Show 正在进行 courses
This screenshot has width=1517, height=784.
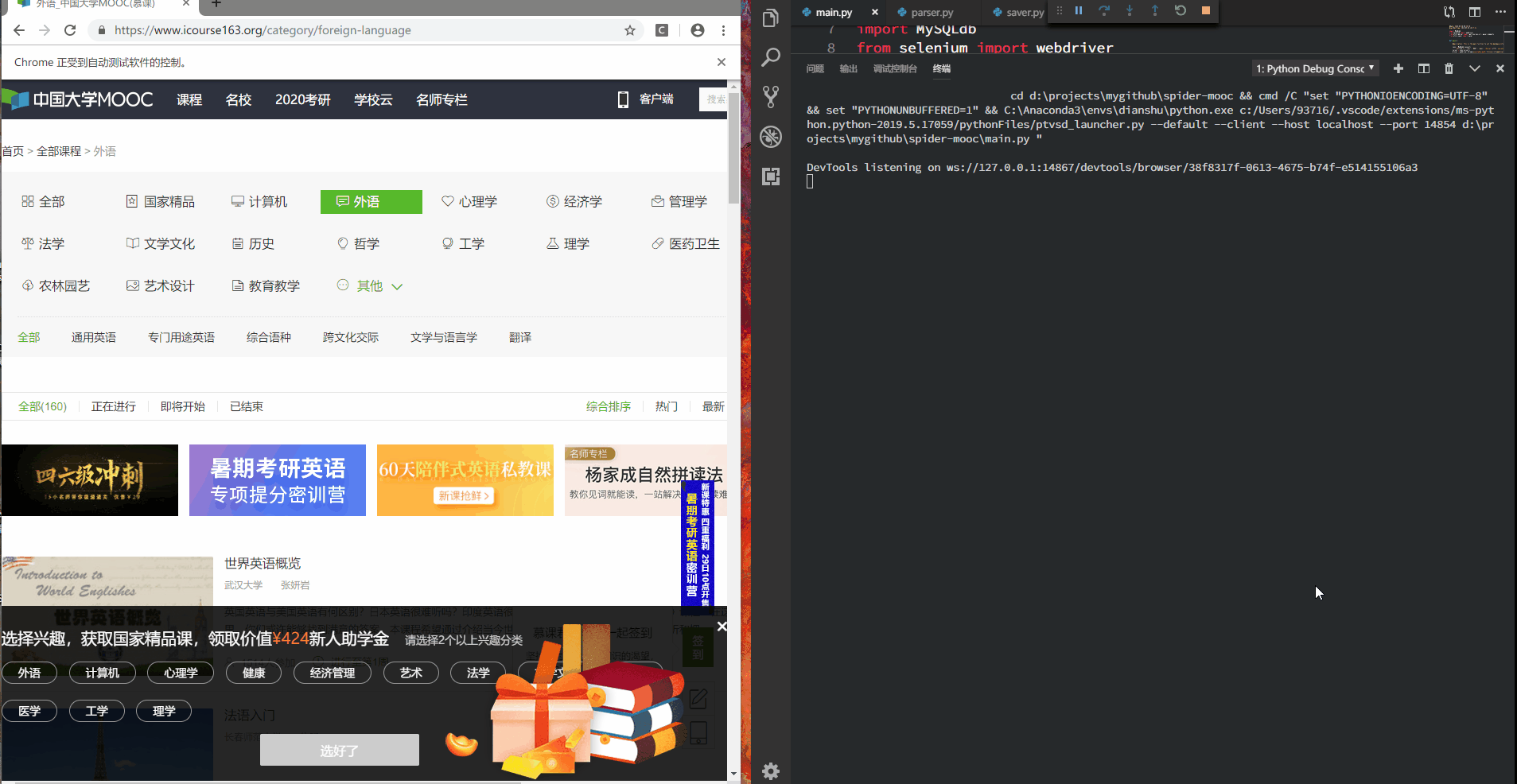tap(113, 406)
